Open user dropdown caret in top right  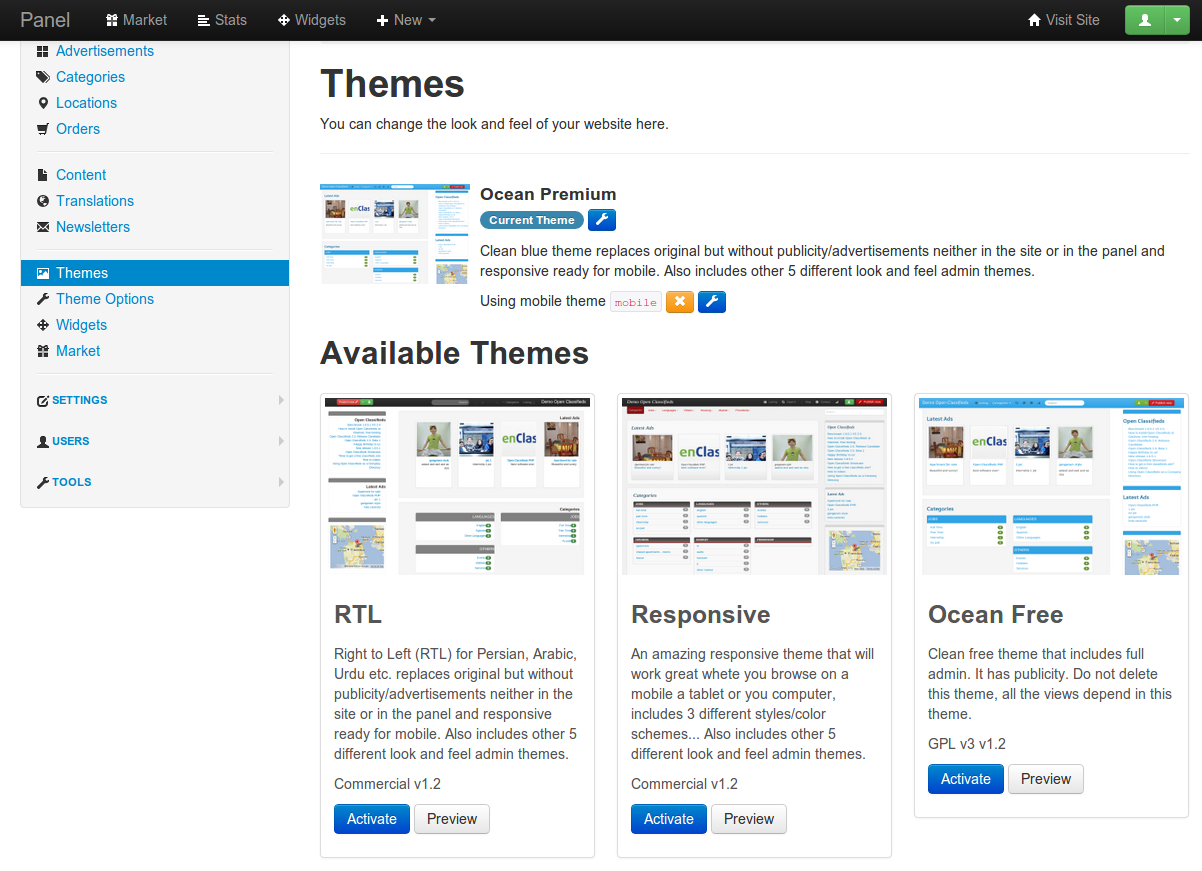coord(1174,20)
